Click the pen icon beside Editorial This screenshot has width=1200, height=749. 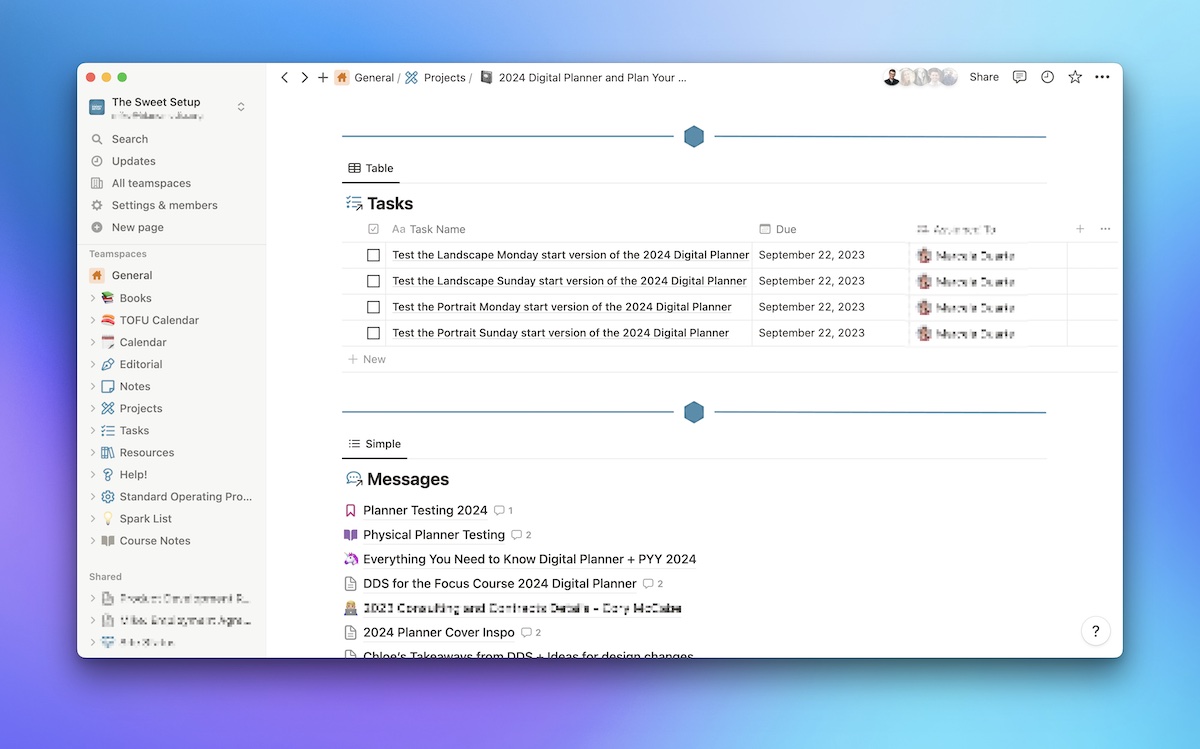point(108,364)
